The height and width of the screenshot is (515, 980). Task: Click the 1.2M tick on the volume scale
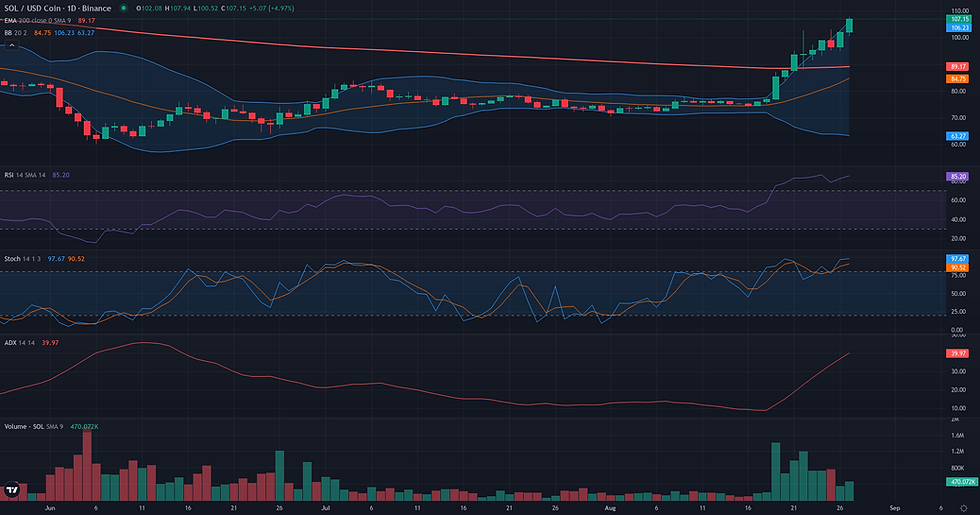957,451
